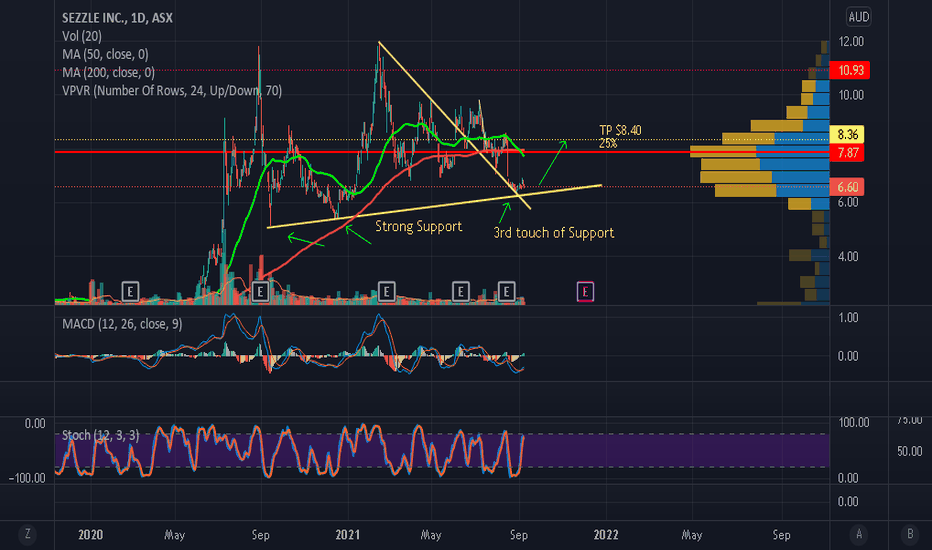Click the B button in the bottom-right corner
Viewport: 932px width, 550px height.
[910, 535]
